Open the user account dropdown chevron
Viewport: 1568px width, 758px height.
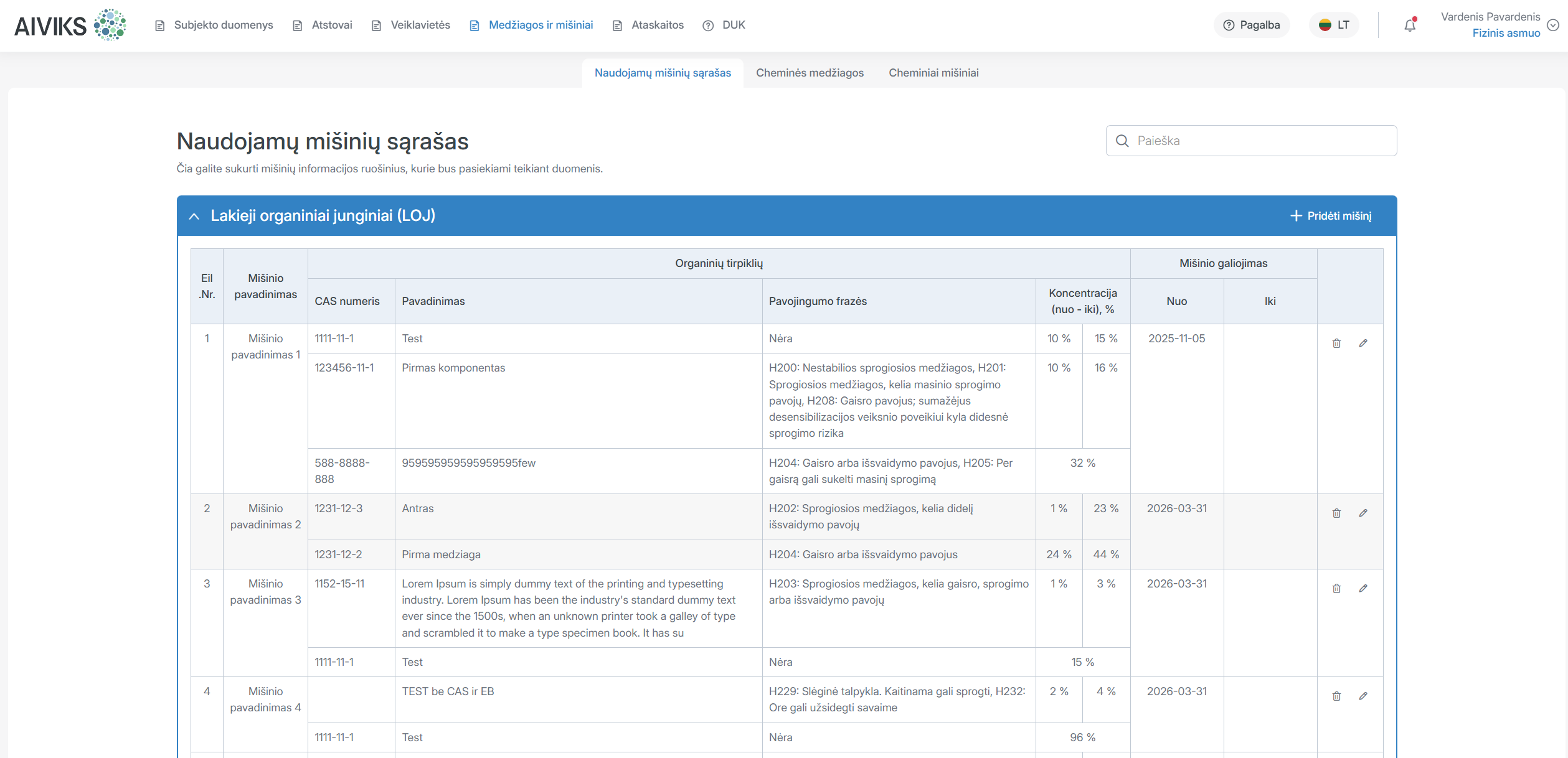1553,25
